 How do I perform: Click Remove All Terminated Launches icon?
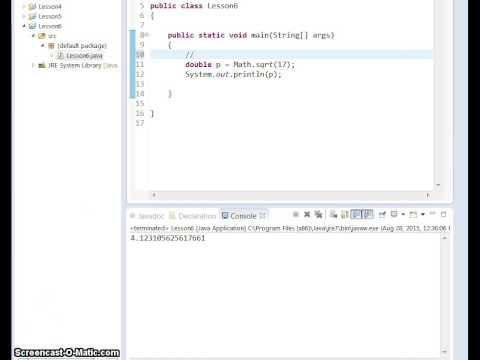pyautogui.click(x=318, y=214)
